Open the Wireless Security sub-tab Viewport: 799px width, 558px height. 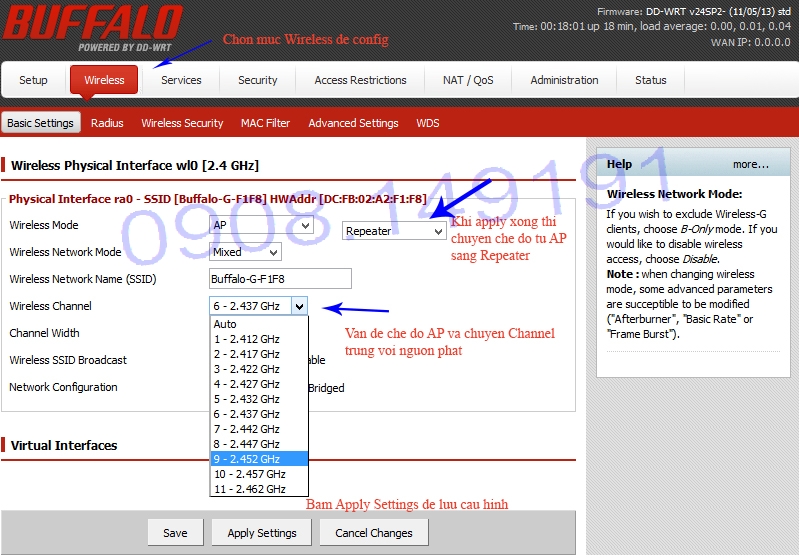182,123
